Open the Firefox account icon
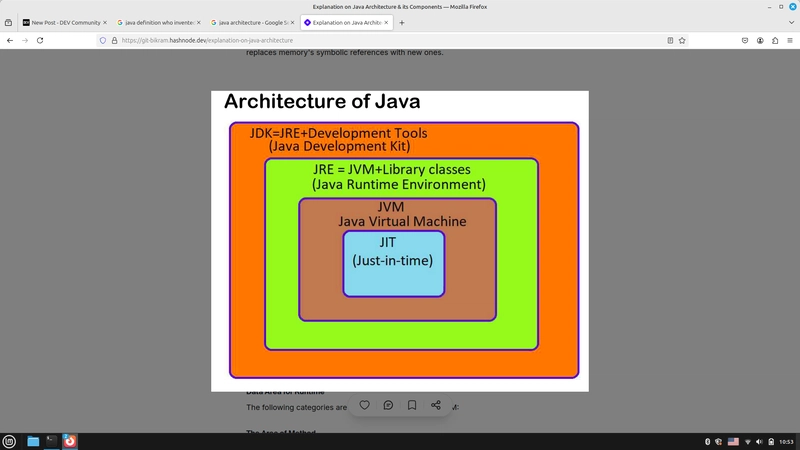The width and height of the screenshot is (800, 450). click(x=760, y=40)
